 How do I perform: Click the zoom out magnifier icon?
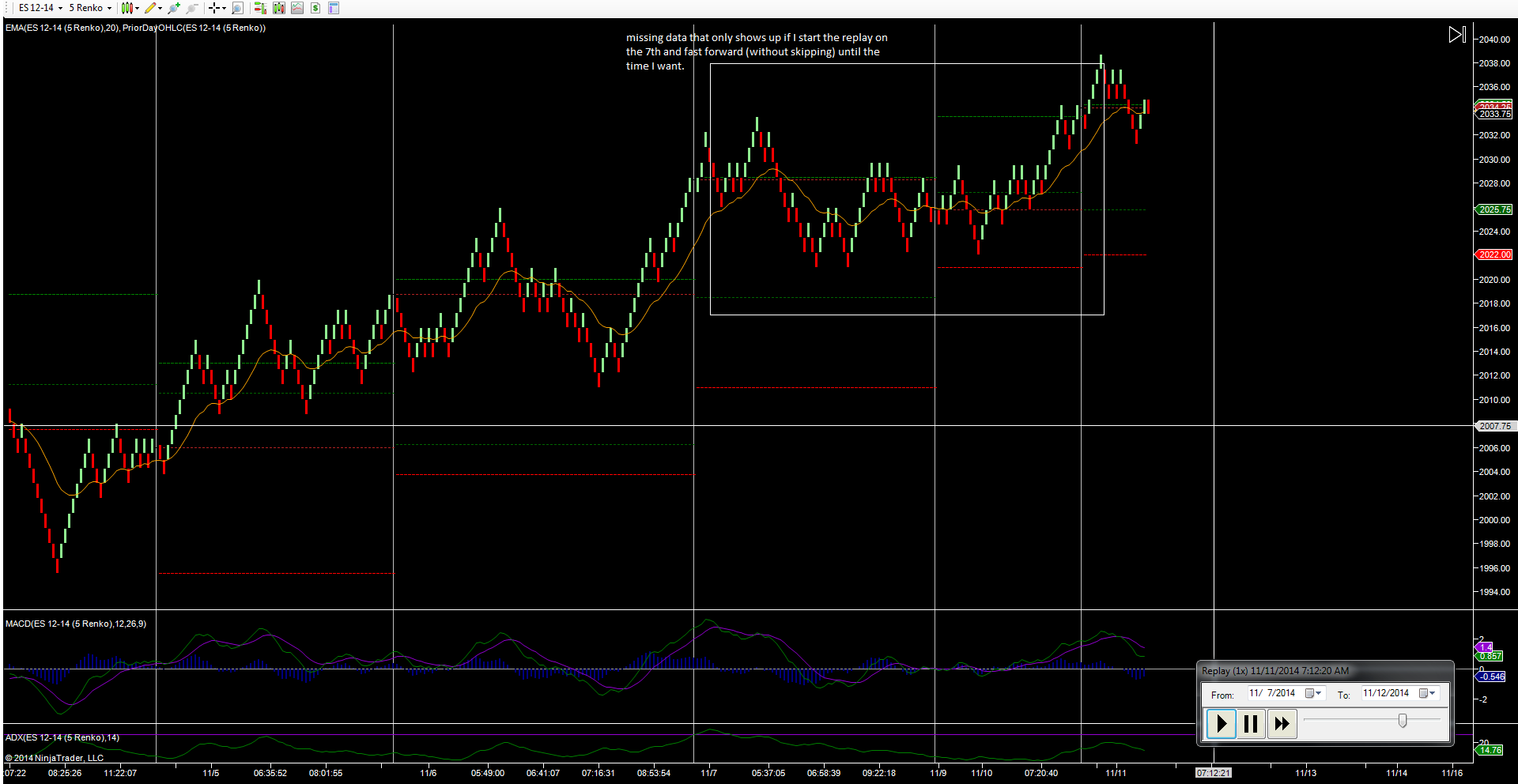pos(191,8)
